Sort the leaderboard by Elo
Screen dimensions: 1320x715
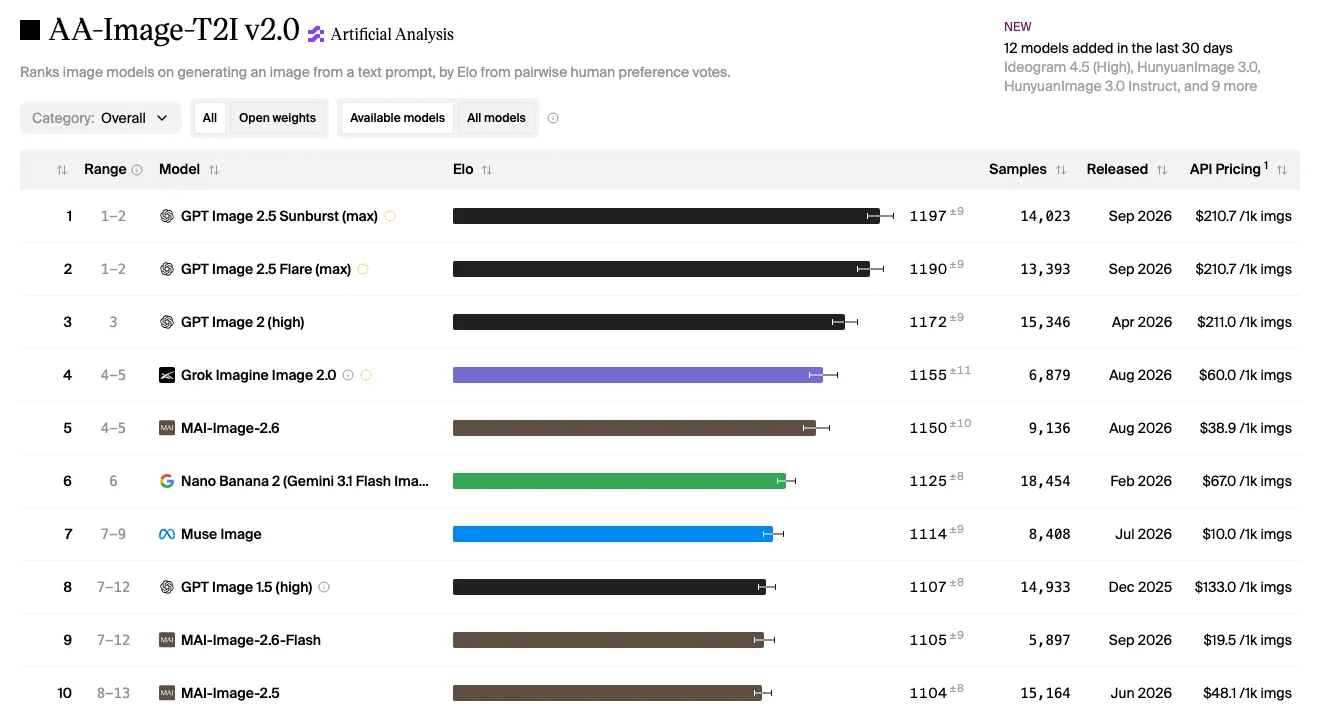click(x=487, y=170)
